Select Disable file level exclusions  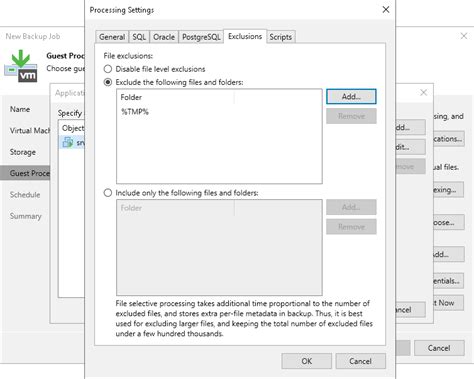pyautogui.click(x=108, y=69)
